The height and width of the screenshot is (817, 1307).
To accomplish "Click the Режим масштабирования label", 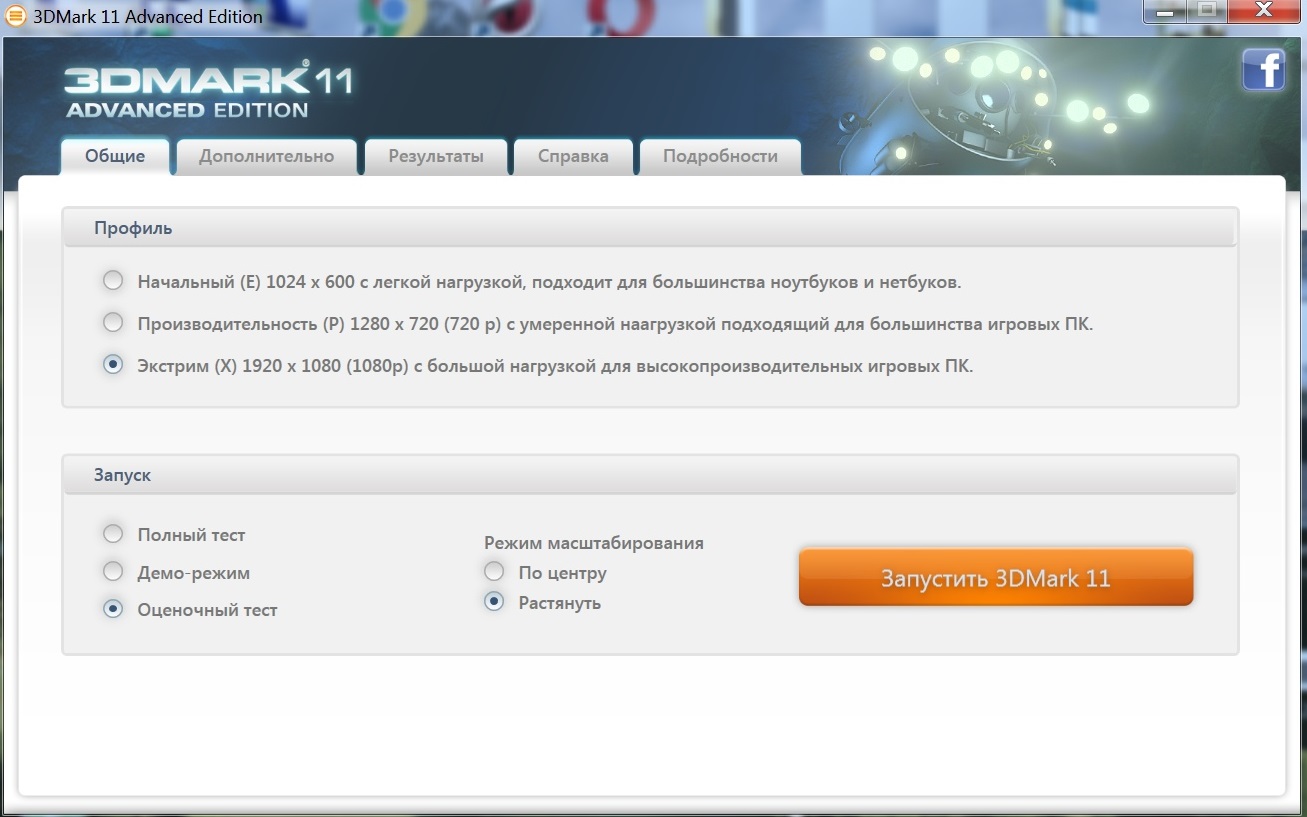I will click(594, 543).
